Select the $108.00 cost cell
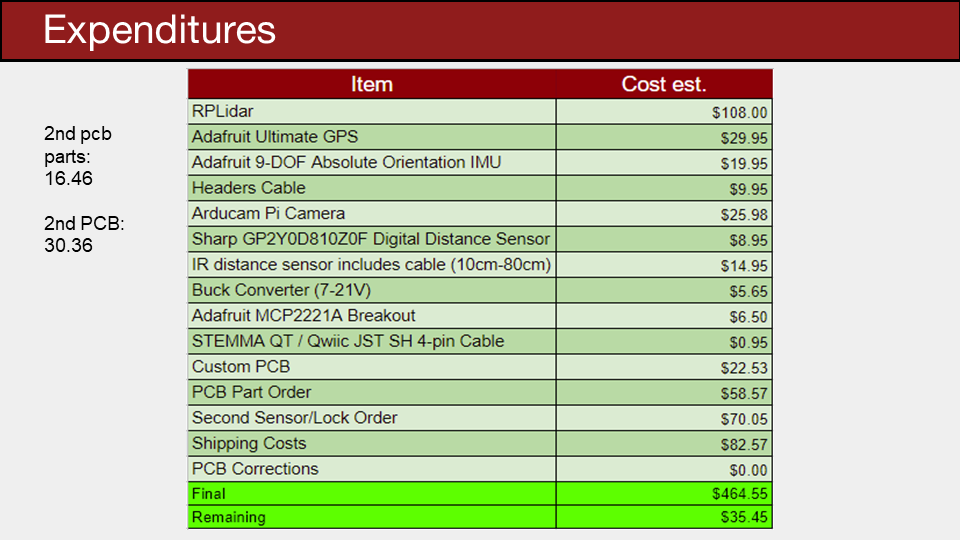The width and height of the screenshot is (960, 540). 664,112
